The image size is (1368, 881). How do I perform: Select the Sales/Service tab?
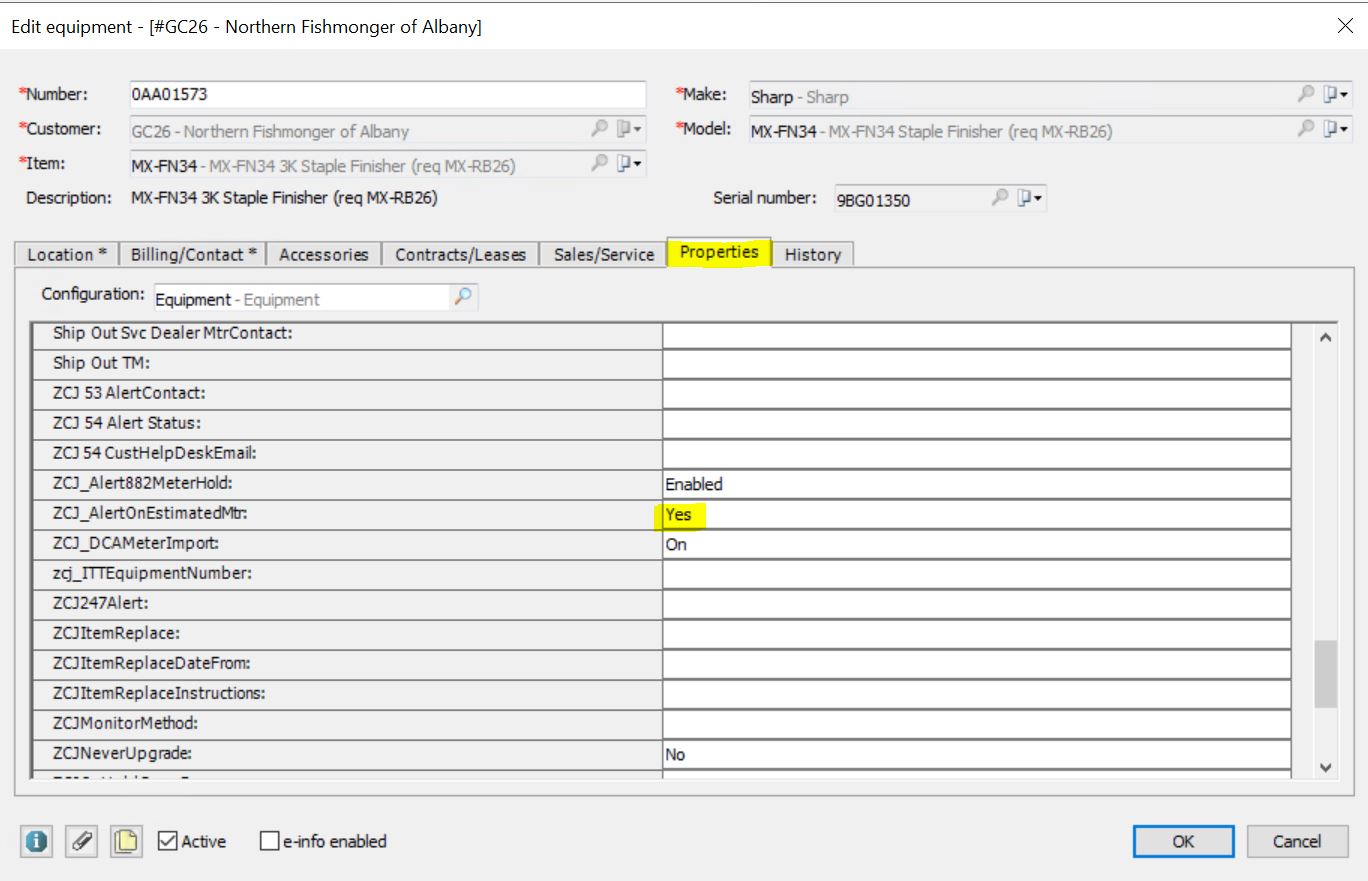point(604,254)
